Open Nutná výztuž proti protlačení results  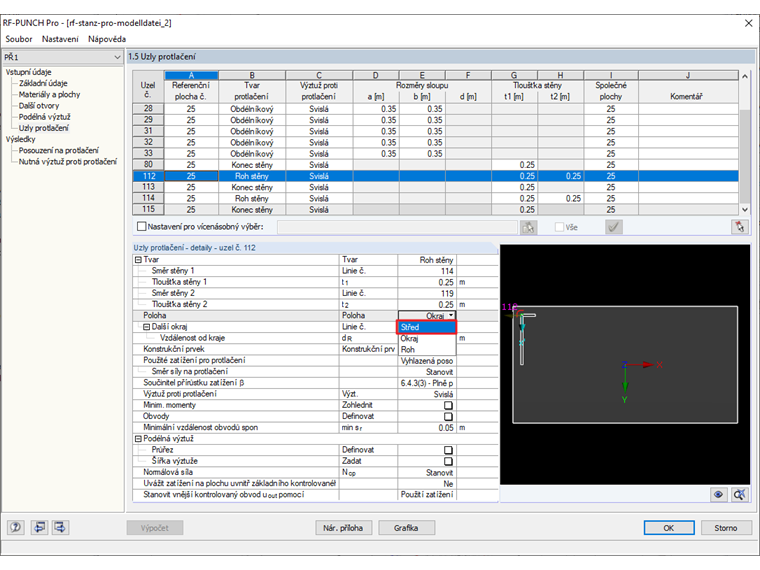click(x=68, y=161)
